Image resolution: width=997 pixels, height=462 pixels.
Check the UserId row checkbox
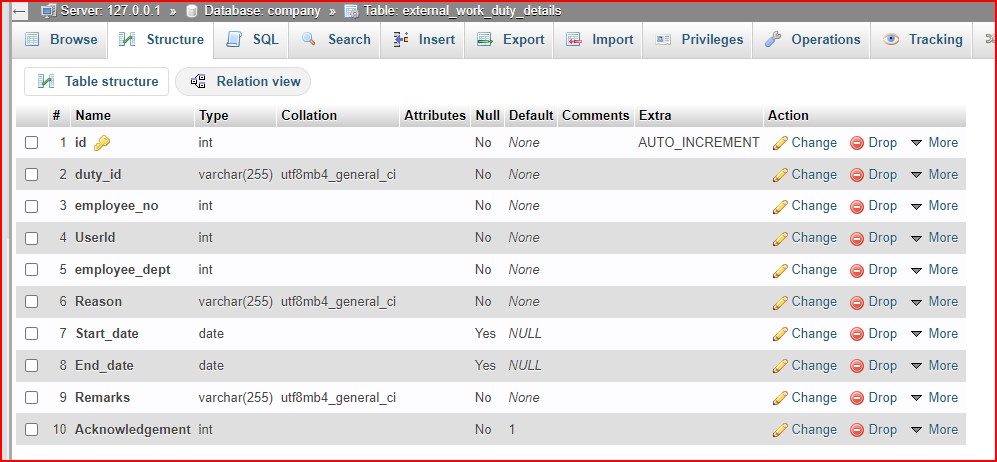point(32,238)
